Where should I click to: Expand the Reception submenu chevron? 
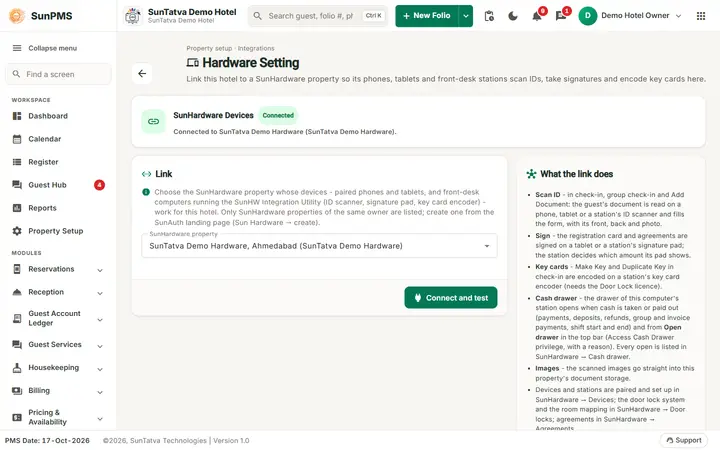pos(100,293)
